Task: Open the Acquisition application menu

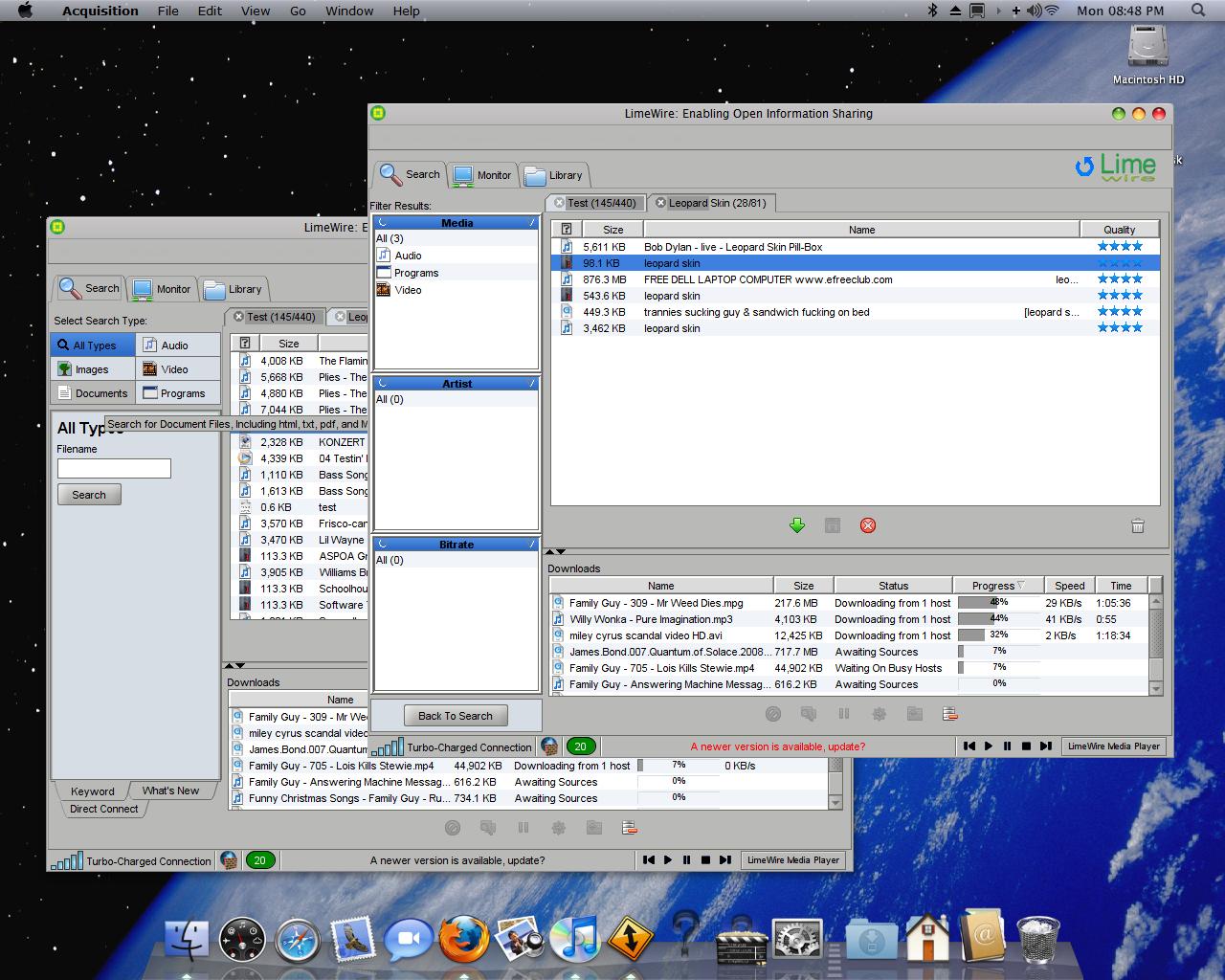Action: pos(100,11)
